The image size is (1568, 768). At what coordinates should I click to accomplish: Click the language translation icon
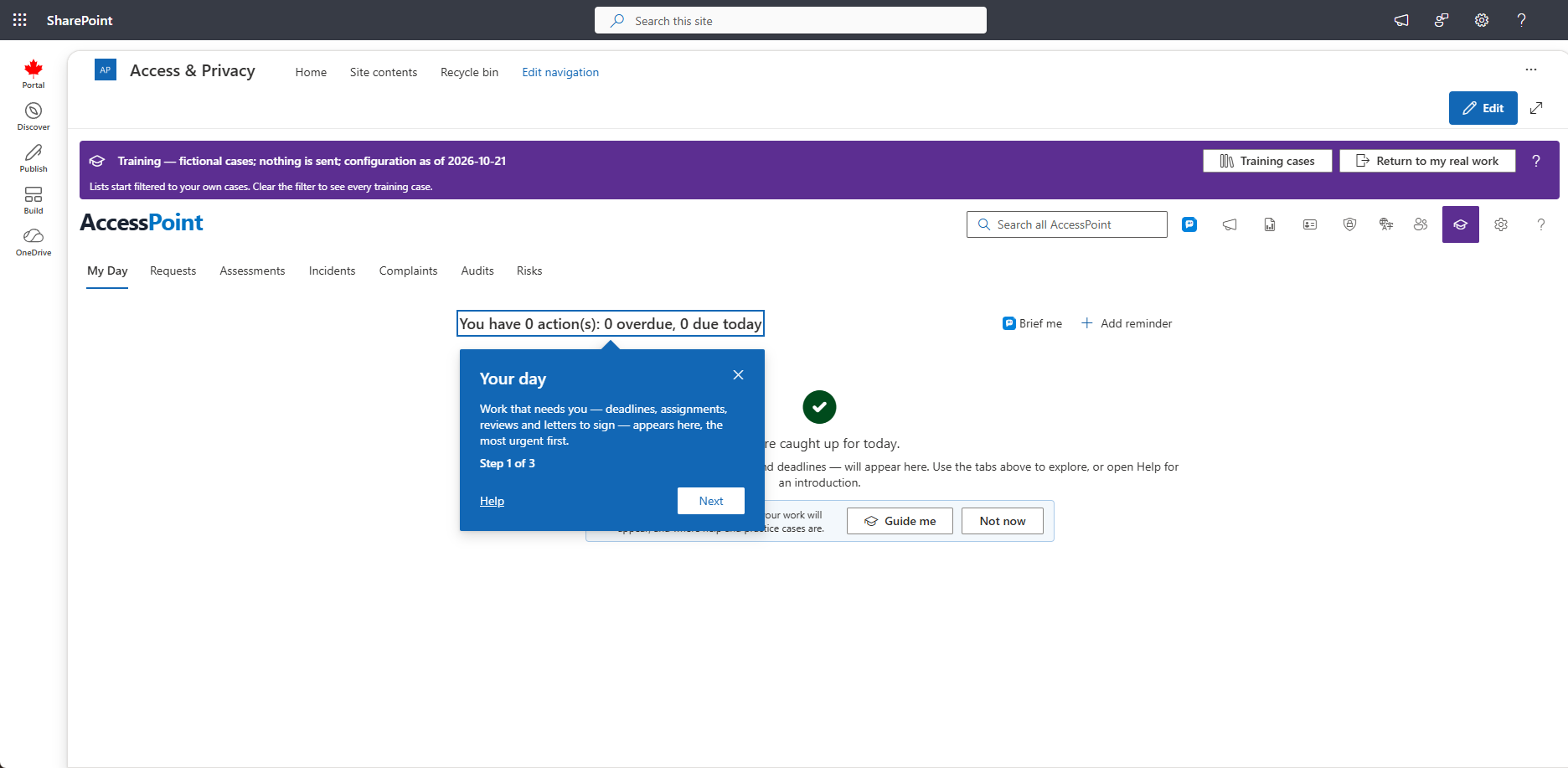[1386, 224]
